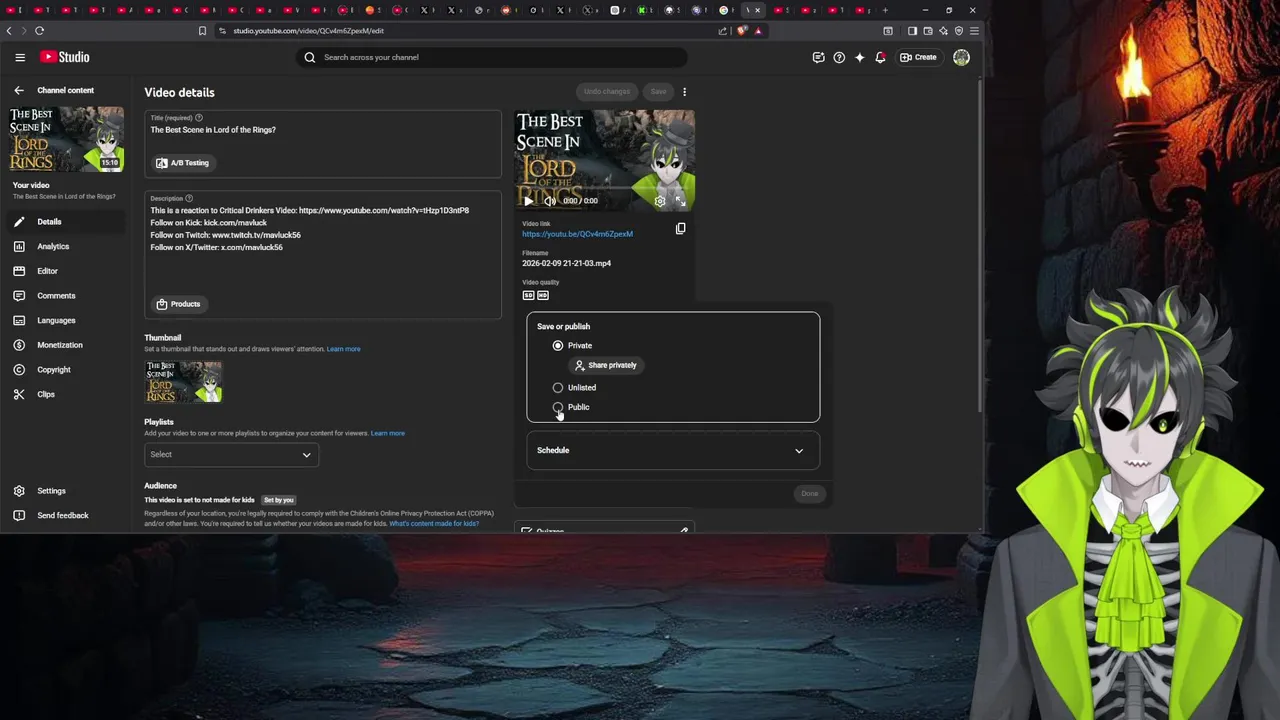
Task: Click the Share privately button
Action: coord(606,366)
